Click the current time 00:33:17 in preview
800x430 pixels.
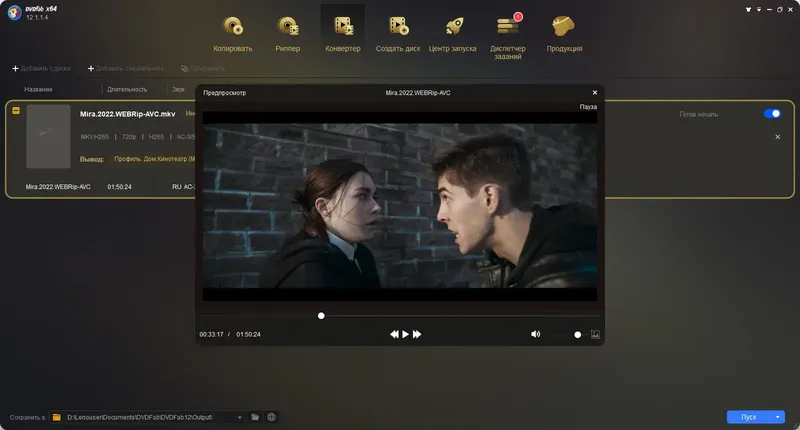point(211,335)
